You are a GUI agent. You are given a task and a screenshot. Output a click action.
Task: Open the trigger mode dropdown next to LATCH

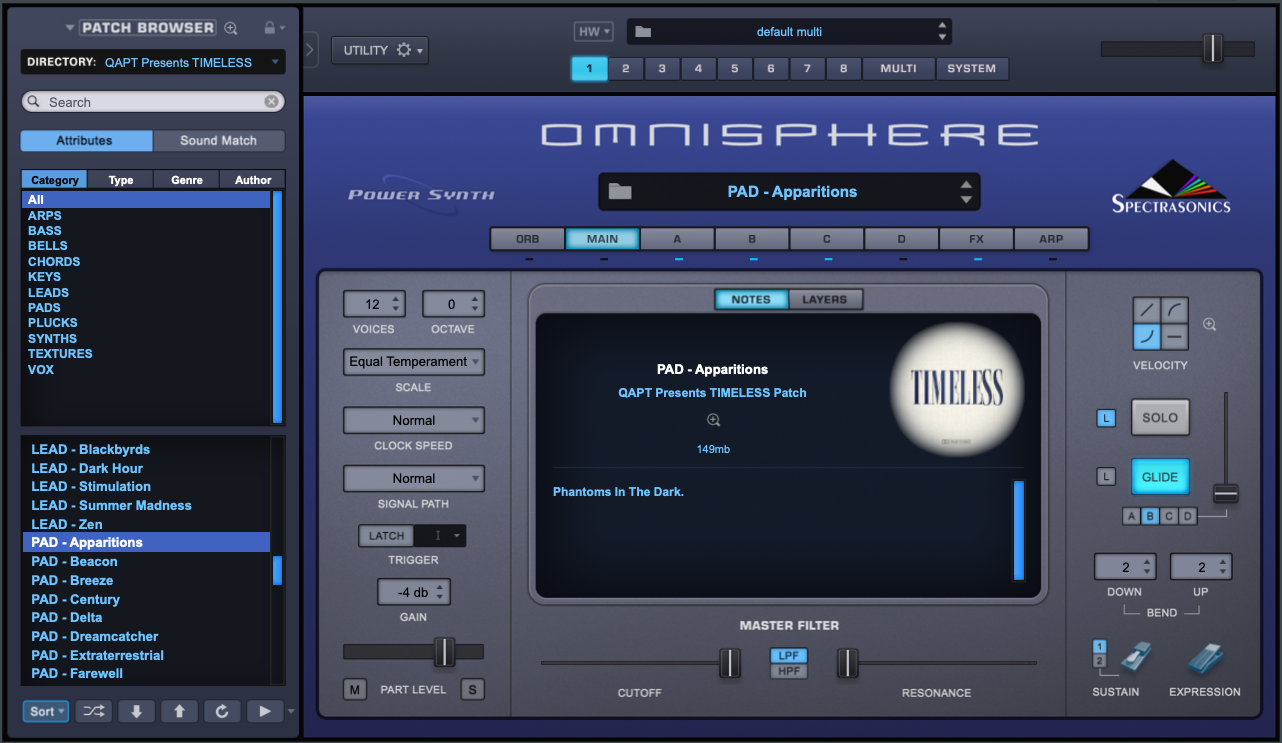point(441,536)
